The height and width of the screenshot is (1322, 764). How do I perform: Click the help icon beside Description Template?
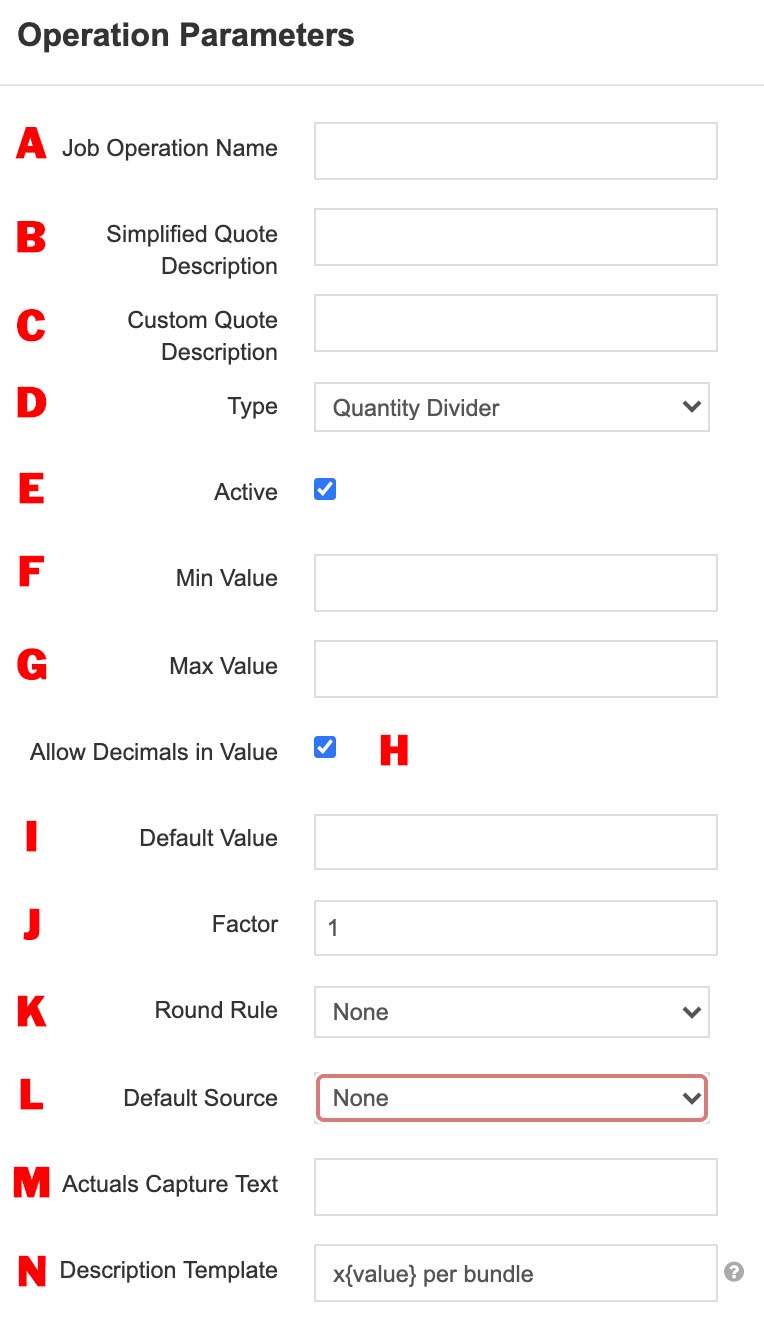[734, 1272]
